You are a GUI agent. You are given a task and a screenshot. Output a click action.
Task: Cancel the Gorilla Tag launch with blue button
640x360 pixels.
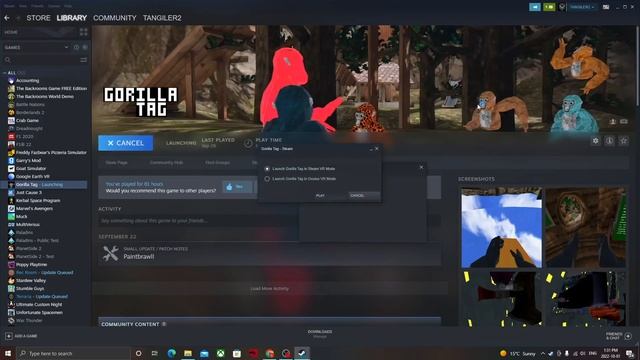tap(126, 143)
